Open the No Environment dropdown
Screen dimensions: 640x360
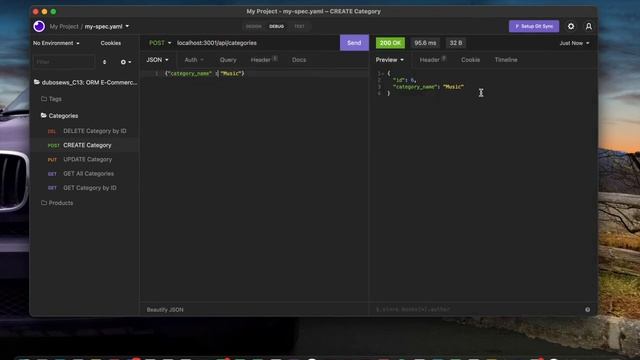[56, 43]
